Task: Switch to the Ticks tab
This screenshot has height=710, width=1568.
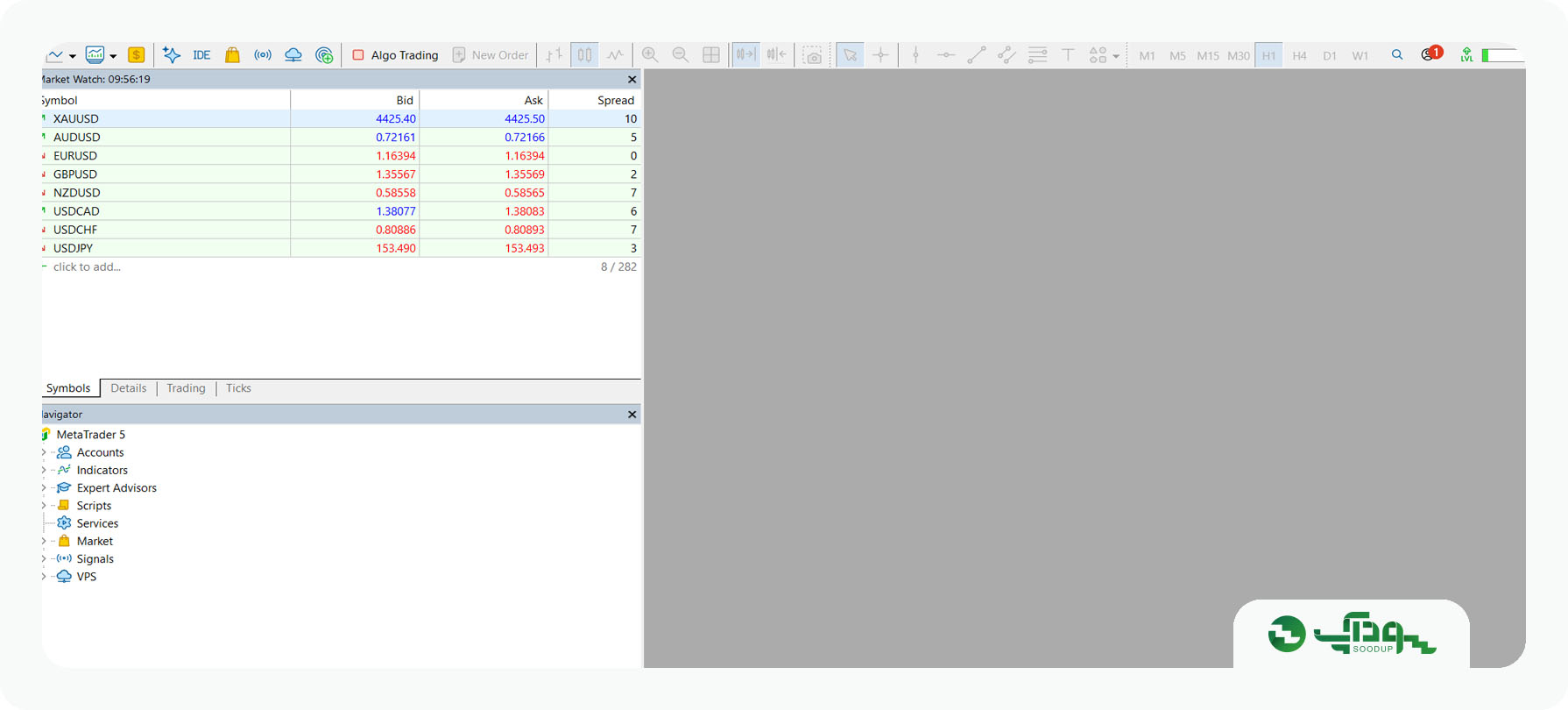Action: [x=238, y=388]
